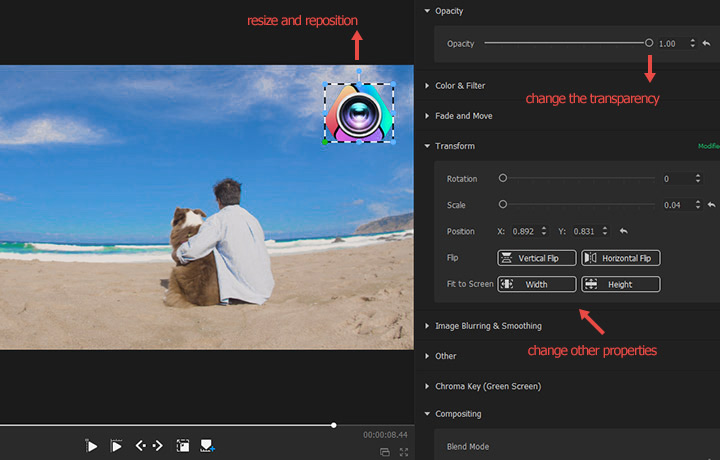The image size is (720, 460).
Task: Reset the Opacity value with the undo arrow
Action: pyautogui.click(x=706, y=44)
